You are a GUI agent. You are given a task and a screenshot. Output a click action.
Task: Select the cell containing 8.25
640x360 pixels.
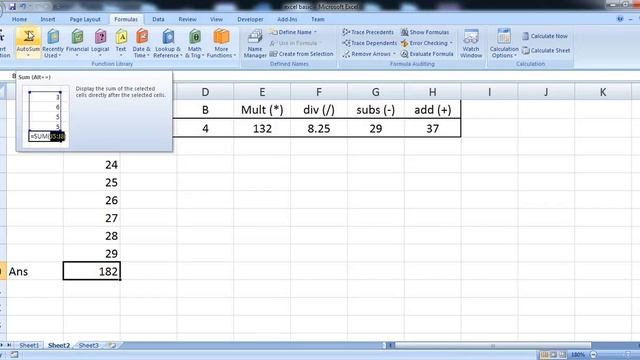(319, 128)
